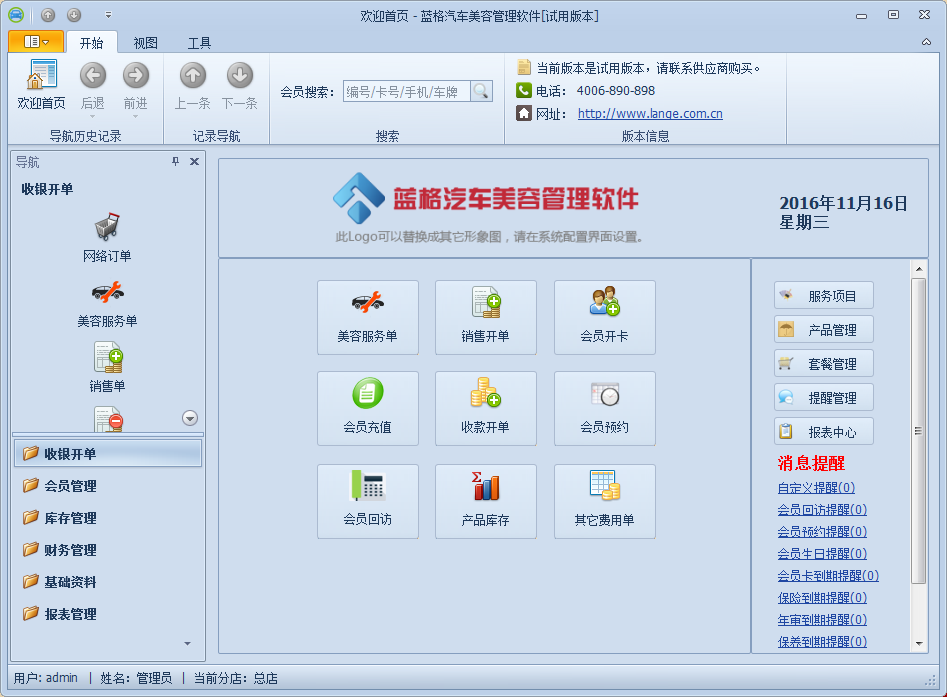The image size is (947, 697).
Task: Click the 会员搜索 input field
Action: (406, 91)
